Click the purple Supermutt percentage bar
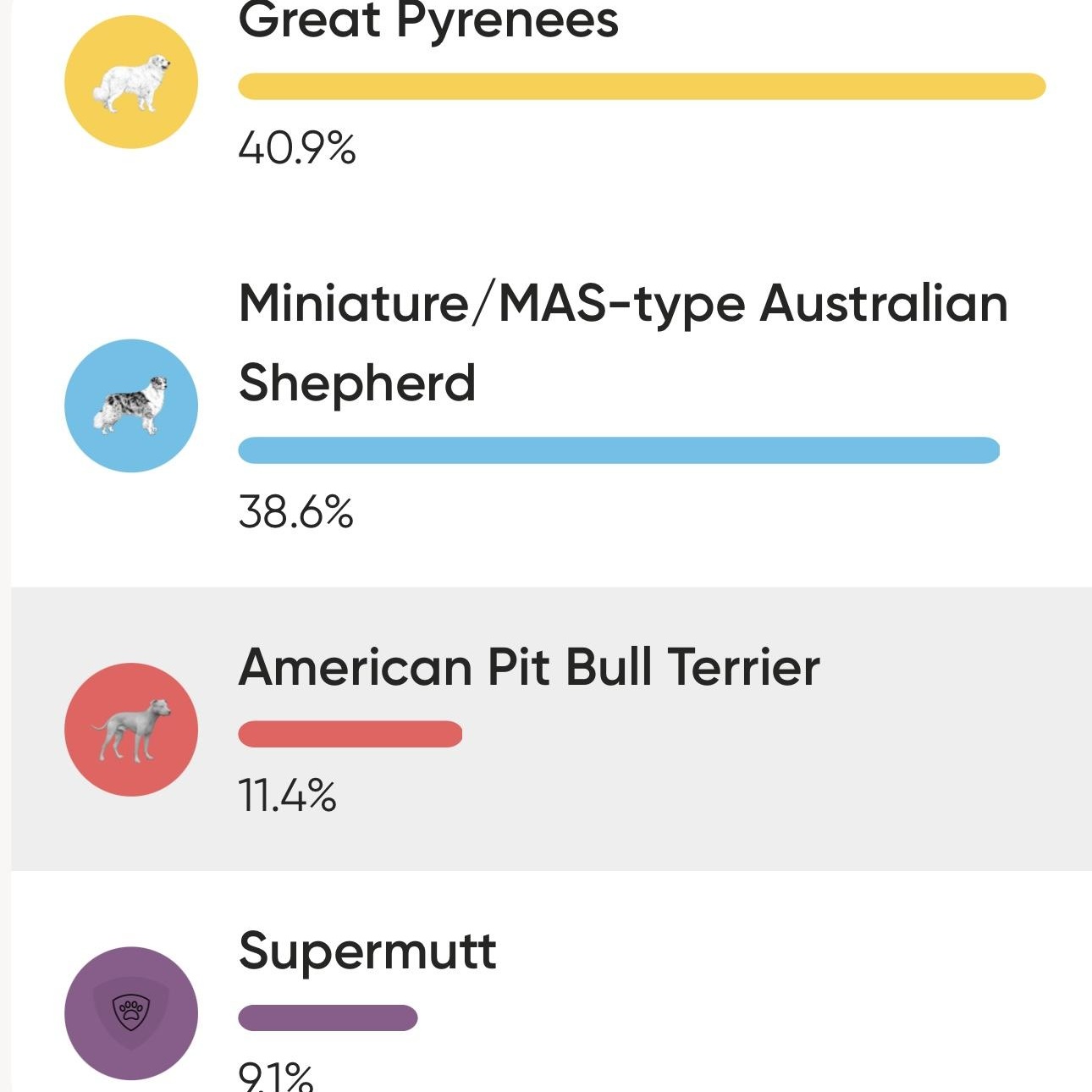This screenshot has width=1092, height=1092. [328, 1018]
